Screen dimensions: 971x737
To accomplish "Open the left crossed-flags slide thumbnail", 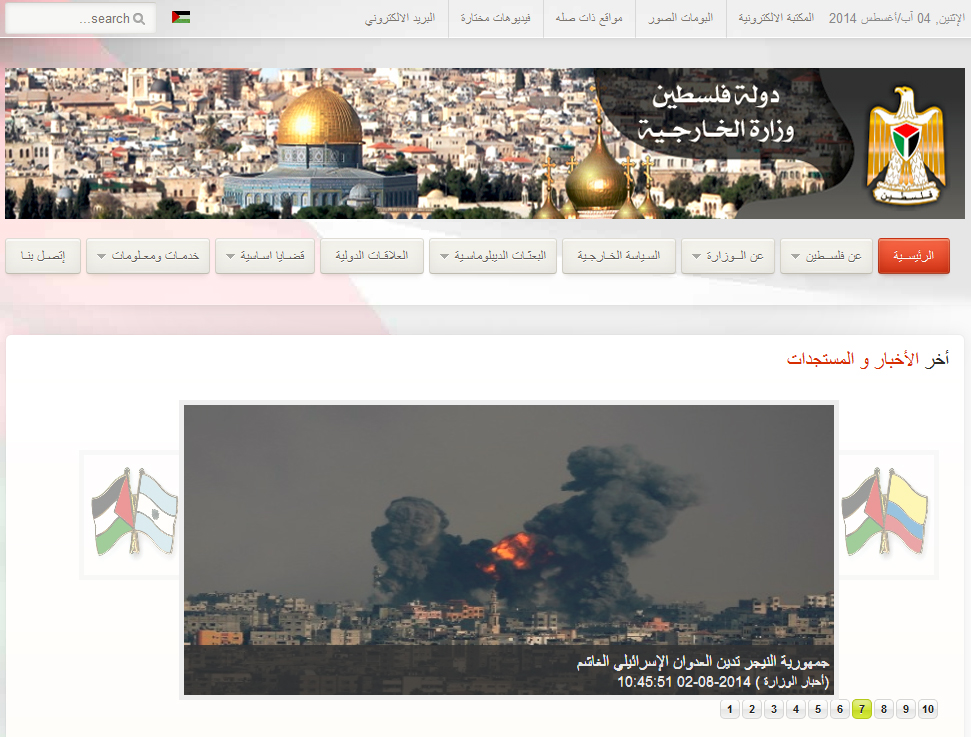I will coord(134,513).
